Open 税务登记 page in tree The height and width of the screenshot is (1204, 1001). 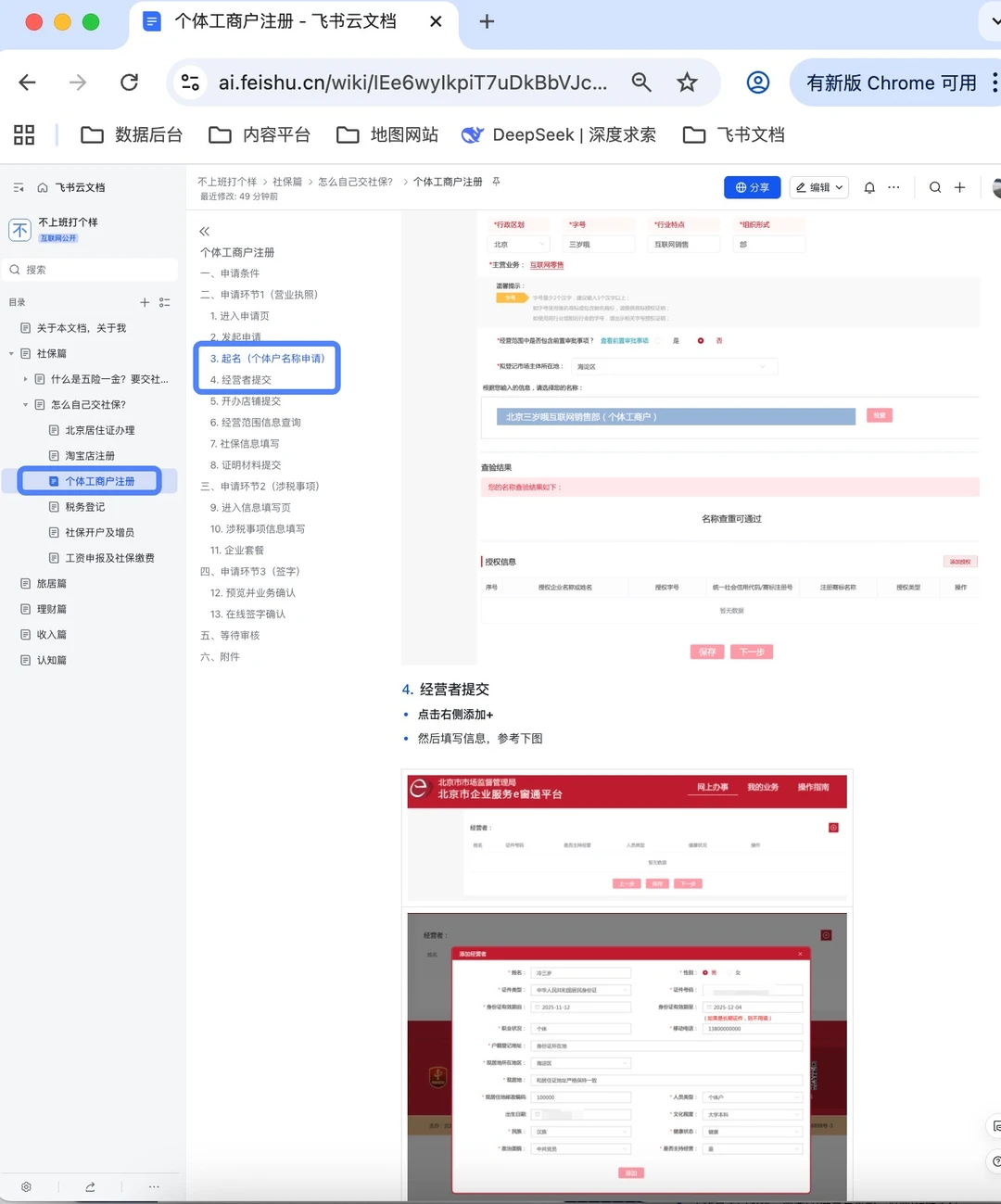point(84,507)
